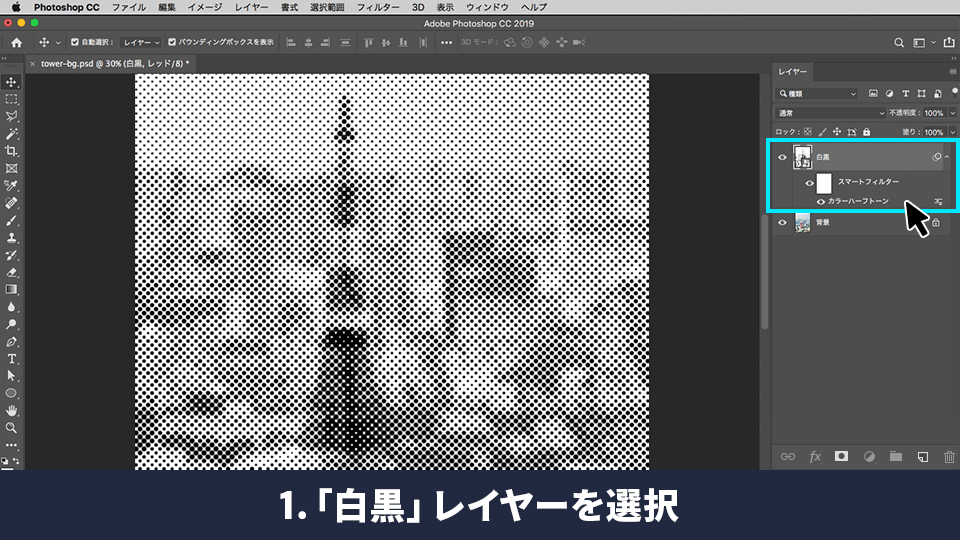The image size is (960, 540).
Task: Select the Healing Brush tool
Action: pos(11,203)
